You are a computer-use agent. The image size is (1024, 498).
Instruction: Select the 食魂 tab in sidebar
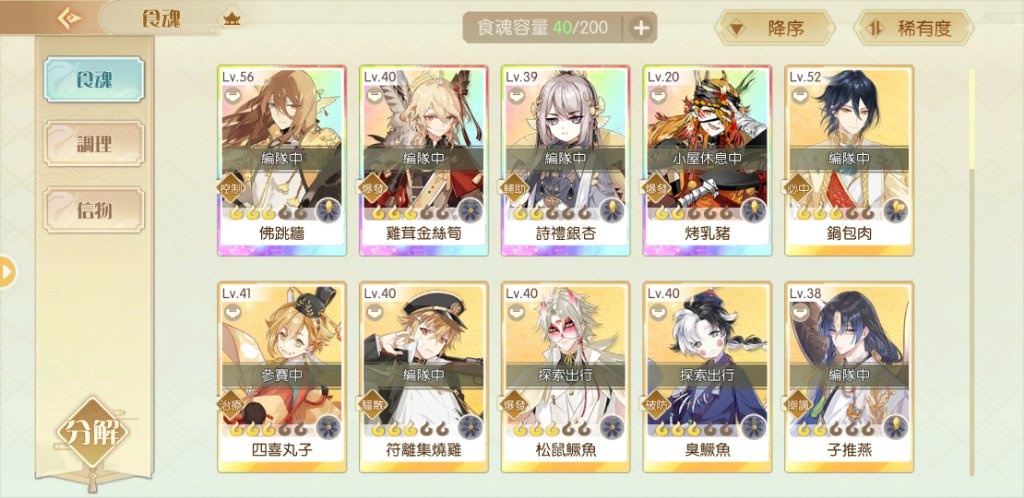click(x=94, y=79)
